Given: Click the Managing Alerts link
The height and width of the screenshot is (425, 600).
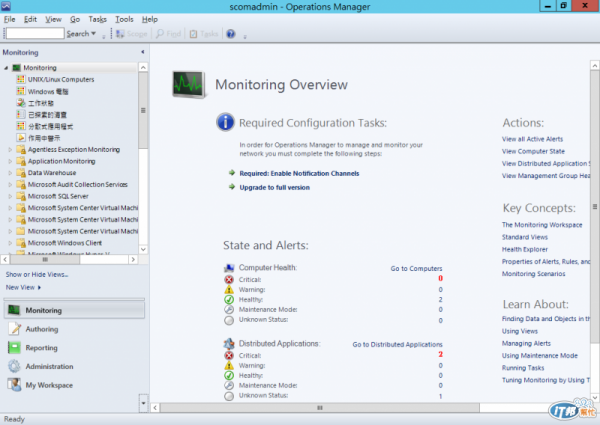Looking at the screenshot, I should (x=526, y=343).
